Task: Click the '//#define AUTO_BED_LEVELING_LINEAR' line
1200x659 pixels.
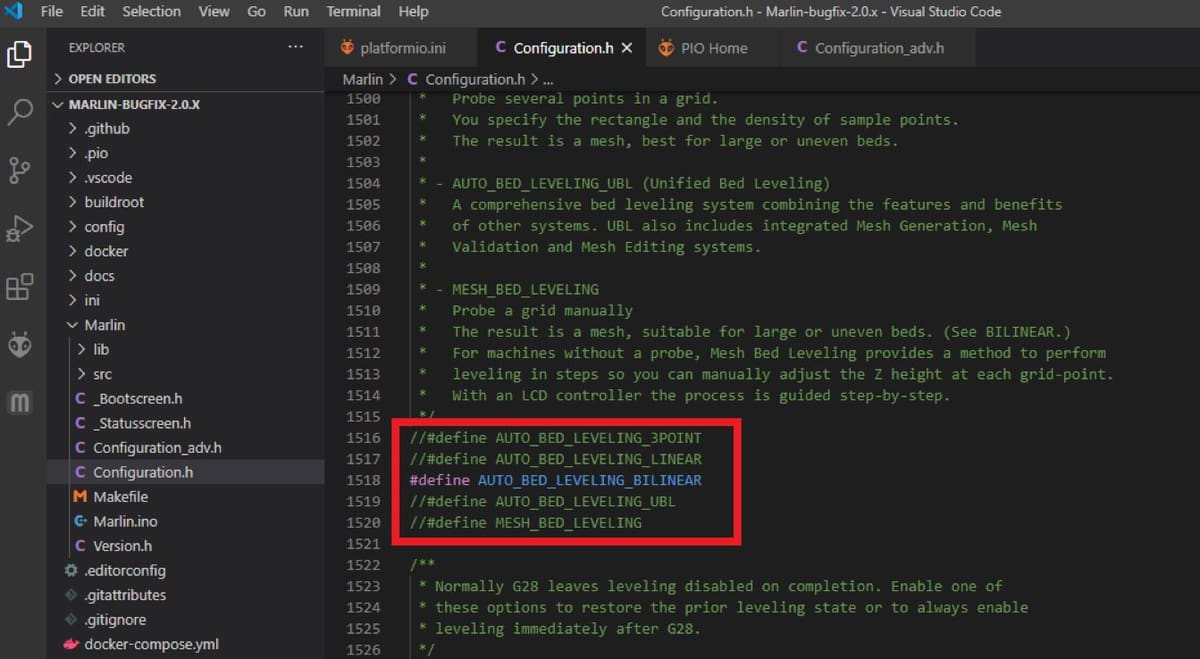Action: [x=555, y=459]
